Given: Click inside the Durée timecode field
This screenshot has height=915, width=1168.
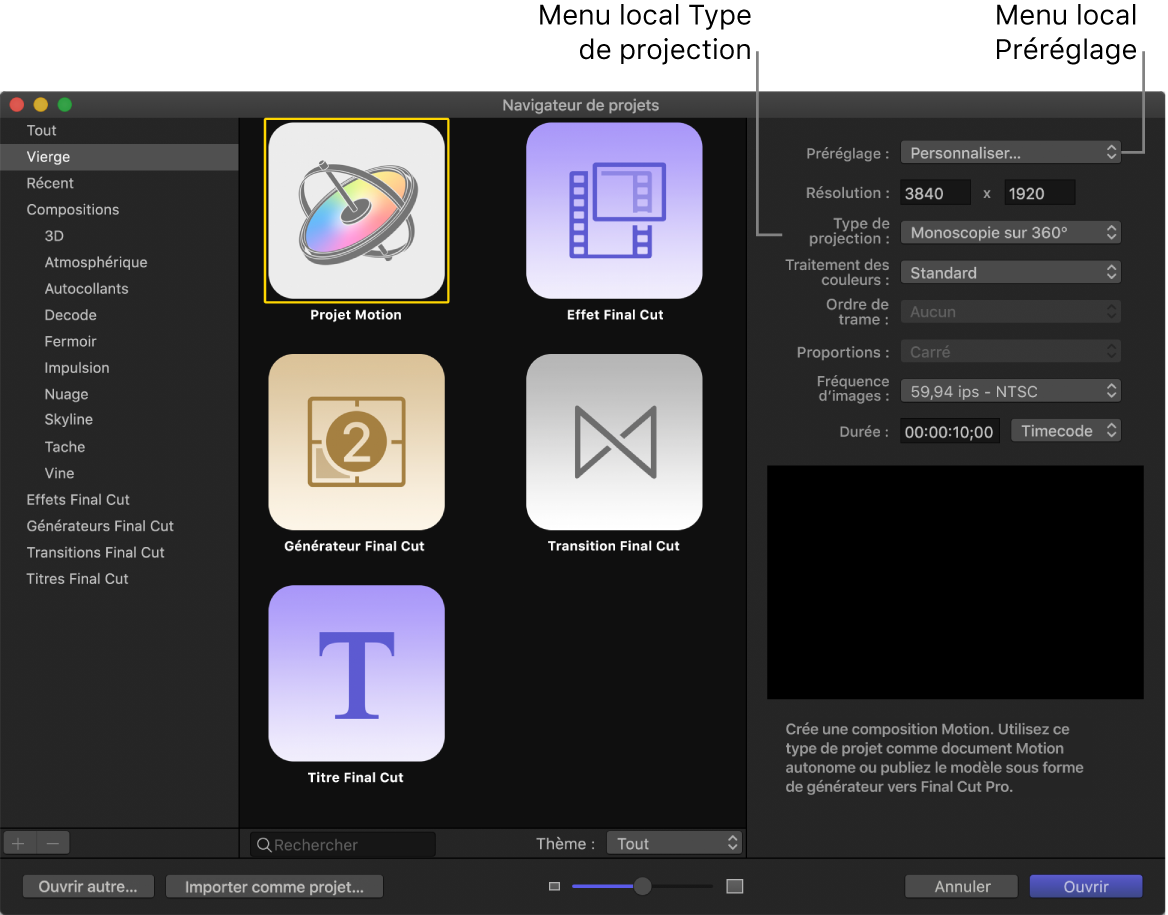Looking at the screenshot, I should pos(949,430).
